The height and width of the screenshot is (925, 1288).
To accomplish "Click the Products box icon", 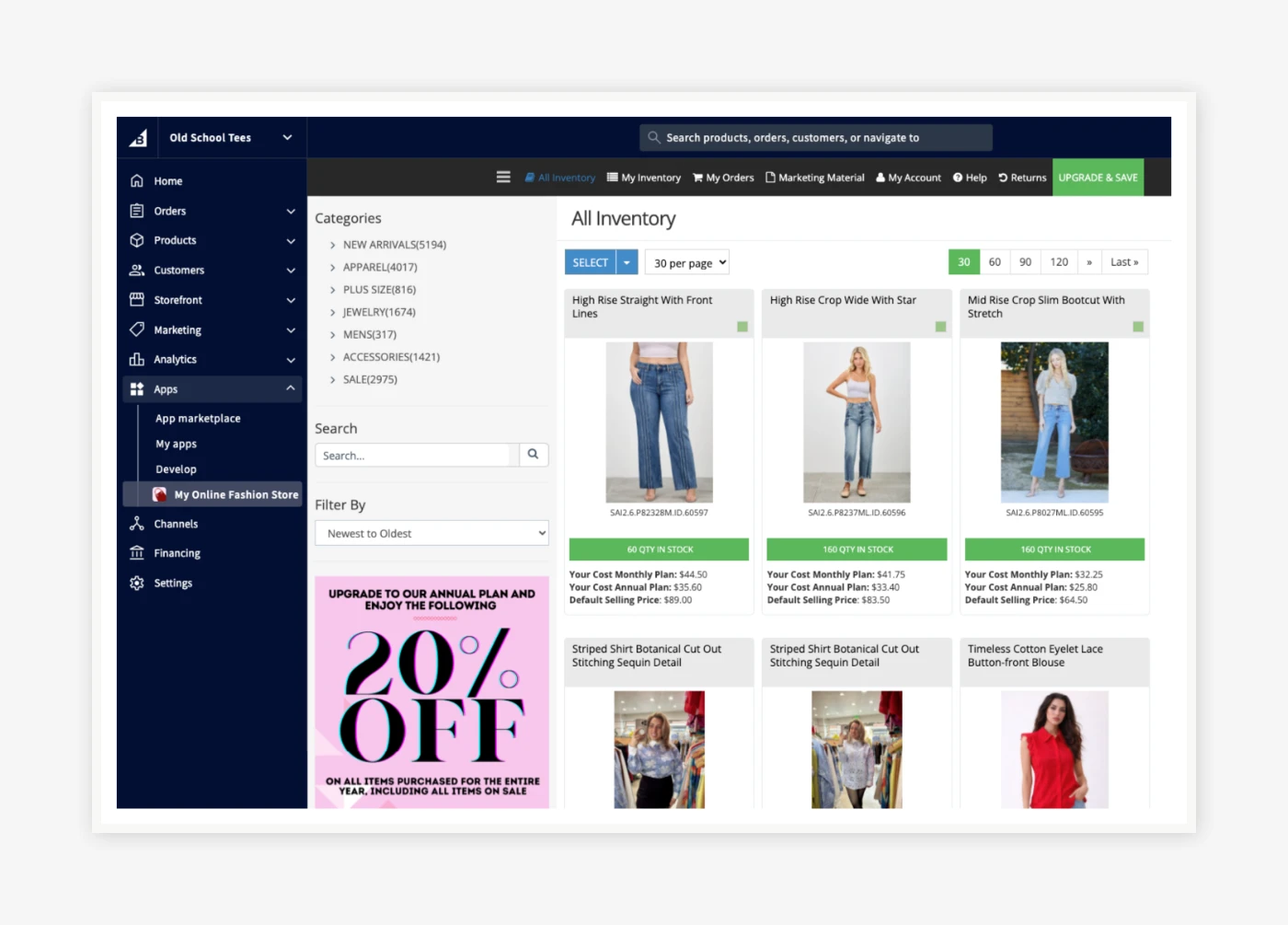I will [137, 240].
